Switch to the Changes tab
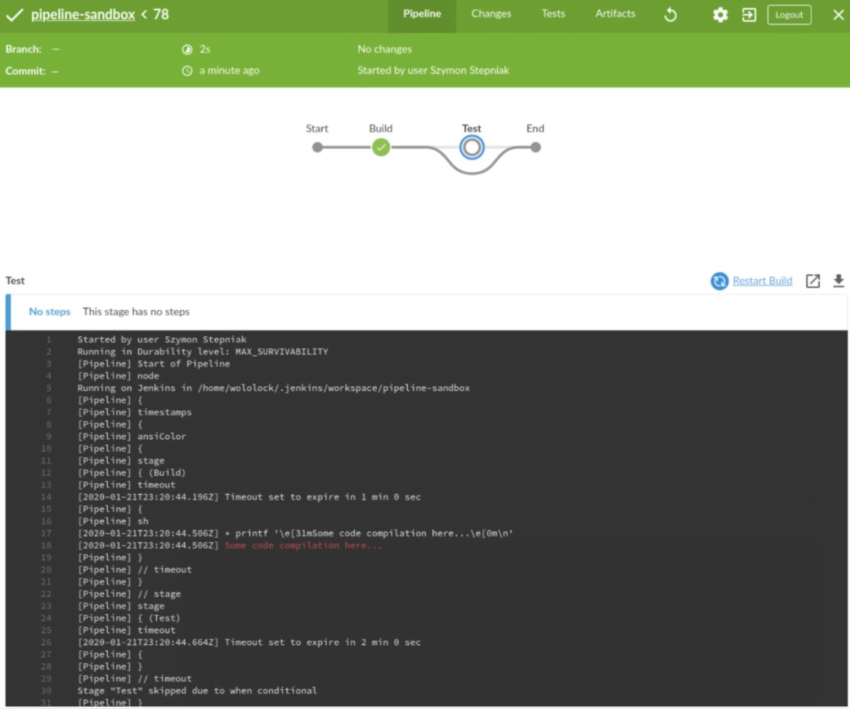 (491, 14)
